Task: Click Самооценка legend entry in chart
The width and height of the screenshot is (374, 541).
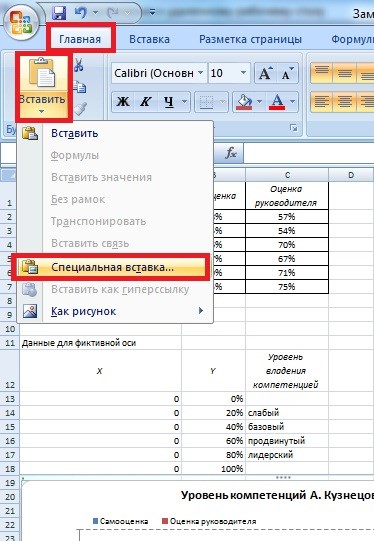Action: point(120,521)
